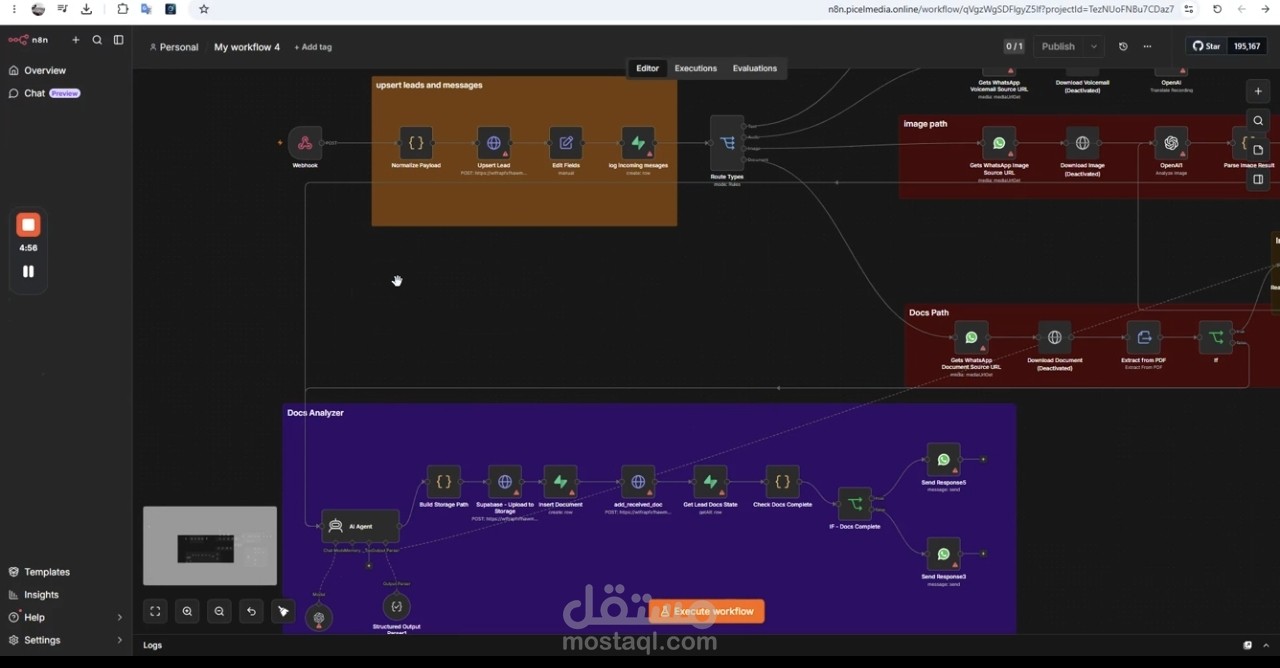
Task: Click the n8n logo in the sidebar
Action: [28, 40]
